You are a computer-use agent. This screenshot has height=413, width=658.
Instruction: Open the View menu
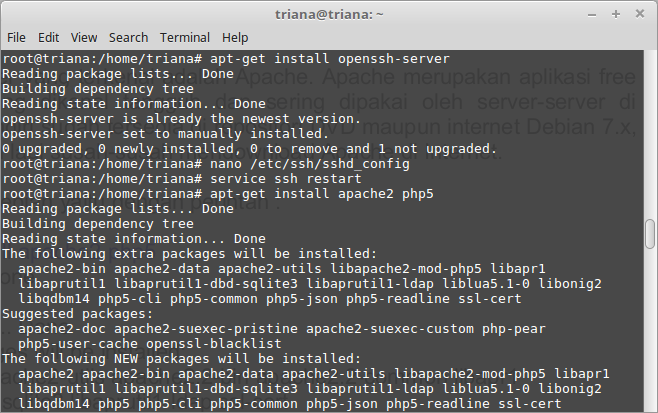(84, 38)
